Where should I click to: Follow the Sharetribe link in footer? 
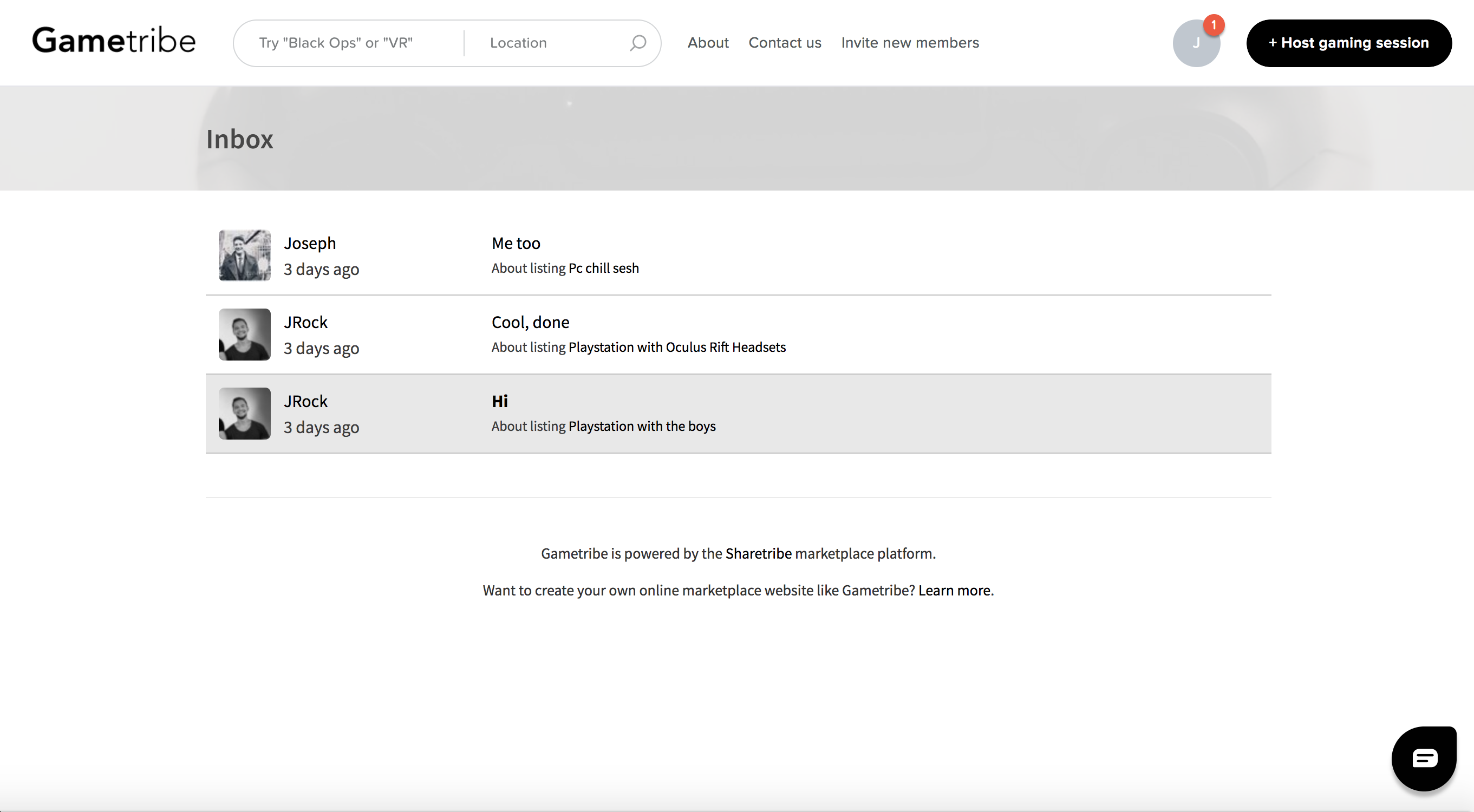758,554
